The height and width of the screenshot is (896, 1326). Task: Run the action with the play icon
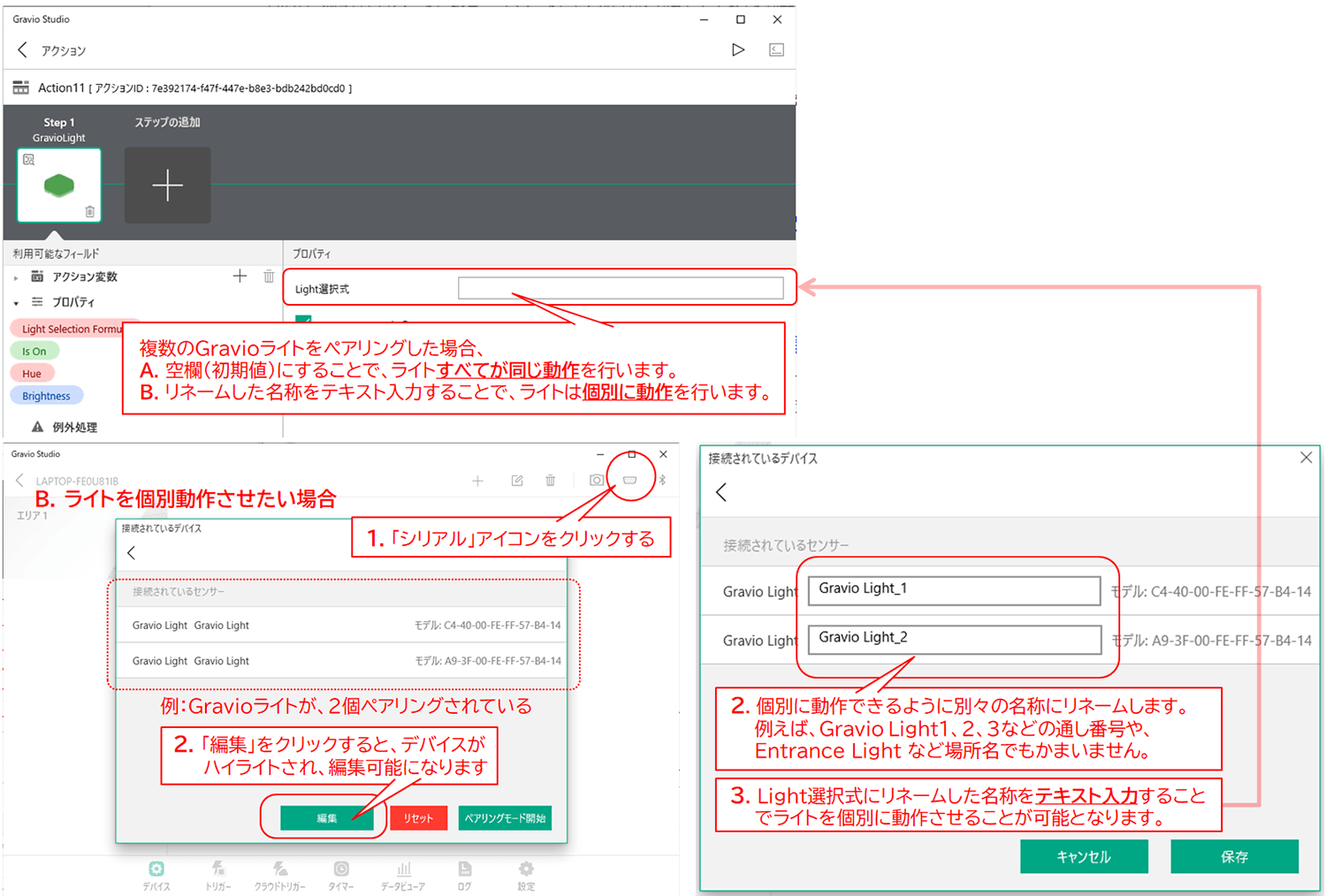pos(738,50)
